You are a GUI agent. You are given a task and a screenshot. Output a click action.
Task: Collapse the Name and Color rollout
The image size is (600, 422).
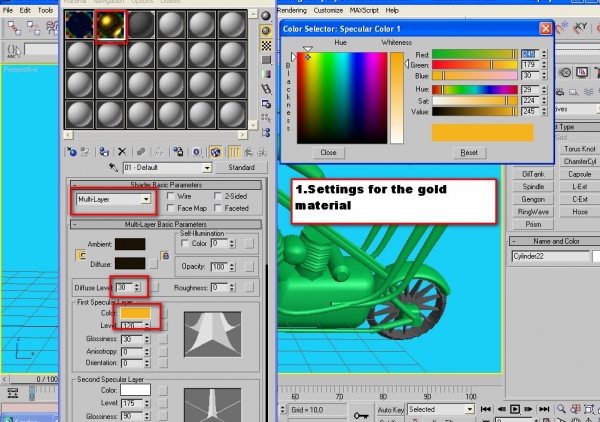pos(554,241)
